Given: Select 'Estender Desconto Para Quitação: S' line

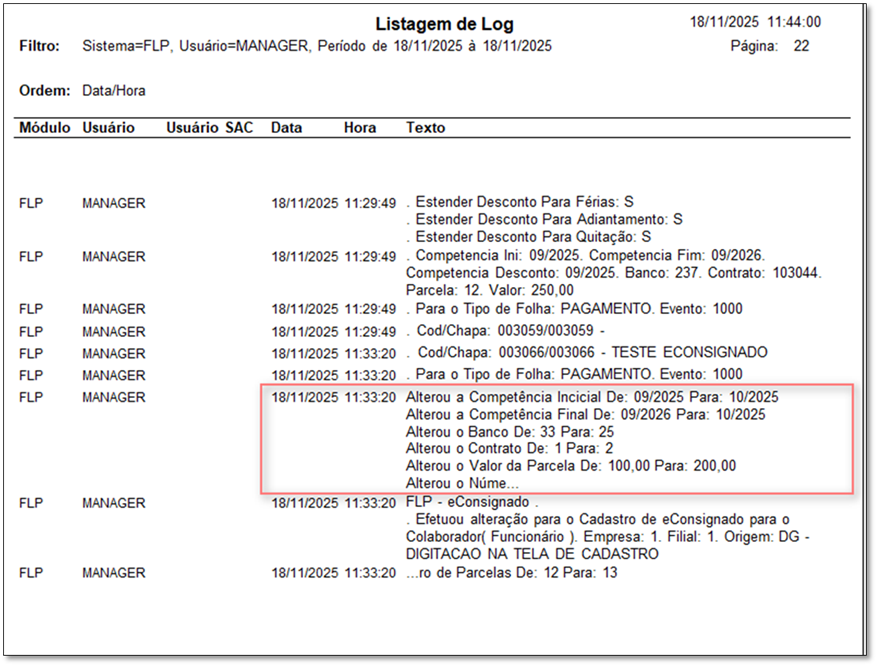Looking at the screenshot, I should click(x=529, y=237).
